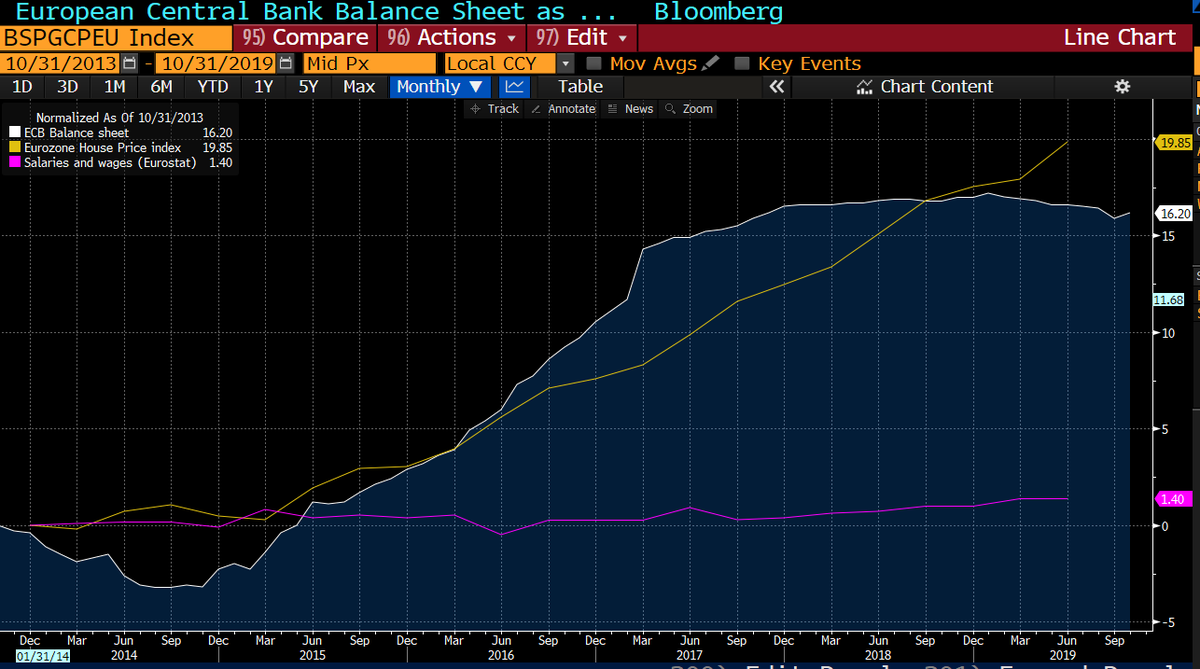Activate the Annotate tool

[x=563, y=109]
